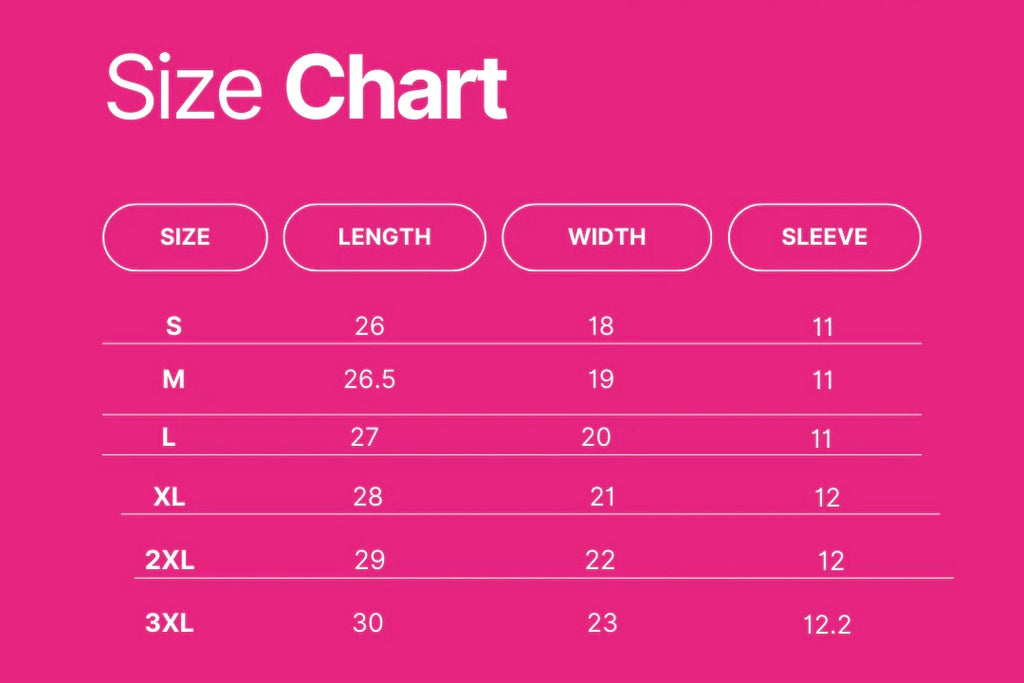Click the width value 18

tap(601, 326)
